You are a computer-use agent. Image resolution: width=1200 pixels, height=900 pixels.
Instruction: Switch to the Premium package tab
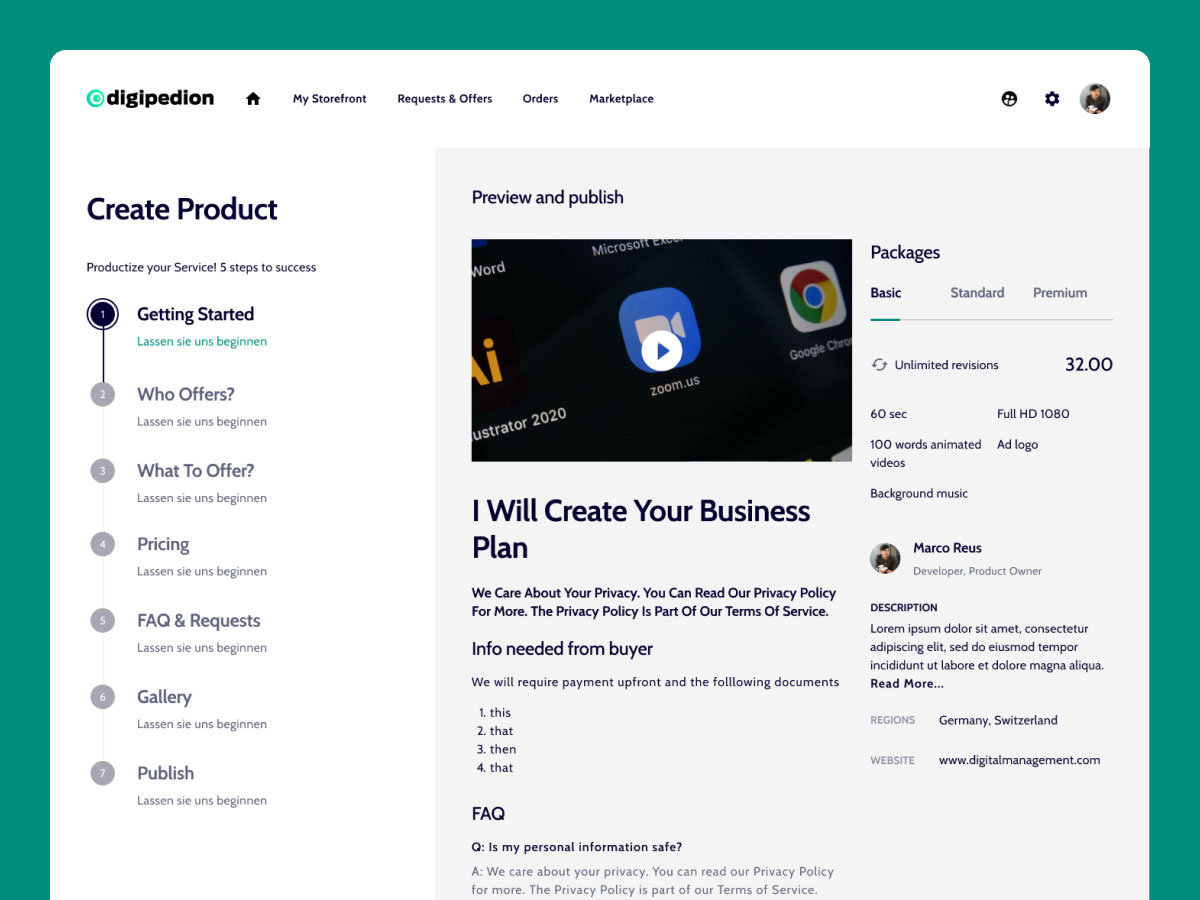click(1060, 293)
